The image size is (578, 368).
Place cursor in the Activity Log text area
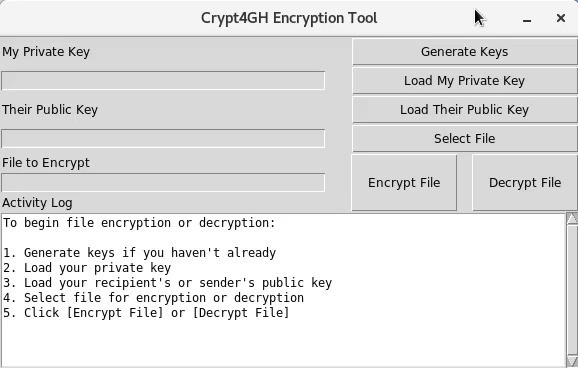(283, 290)
